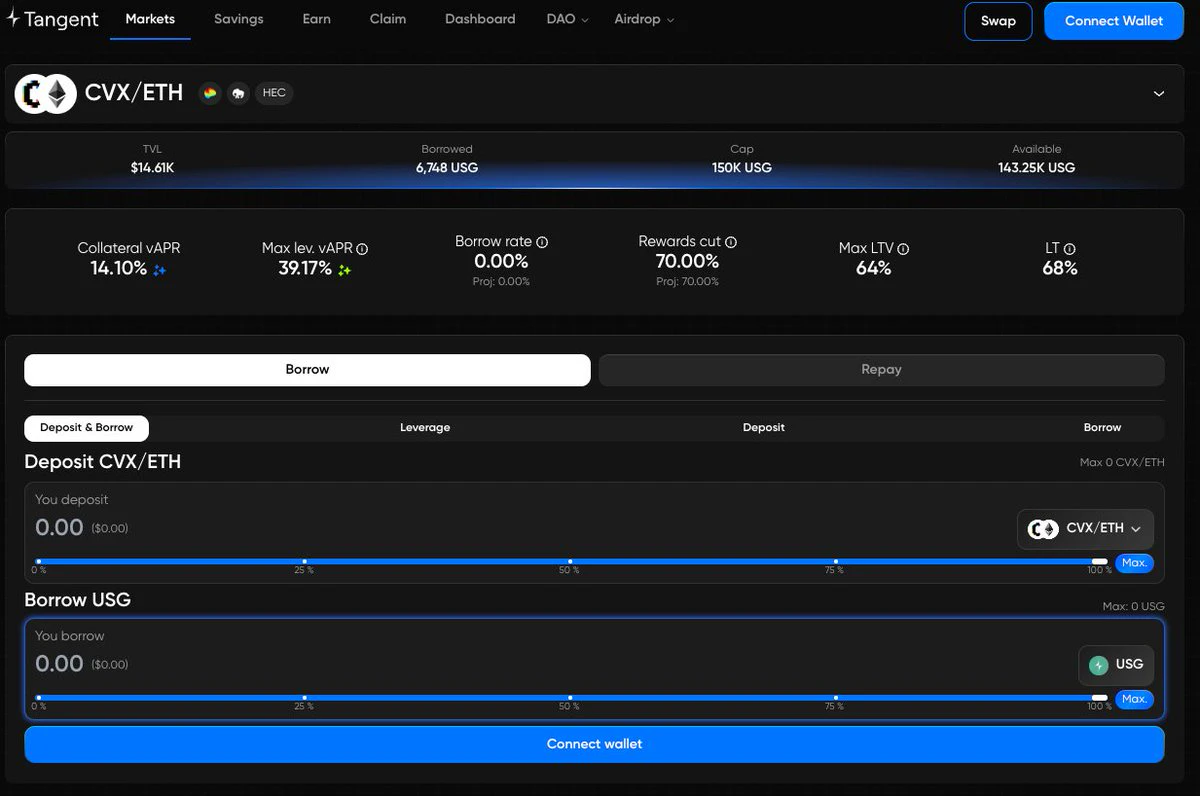
Task: Click the Max LTV info icon
Action: coord(903,249)
